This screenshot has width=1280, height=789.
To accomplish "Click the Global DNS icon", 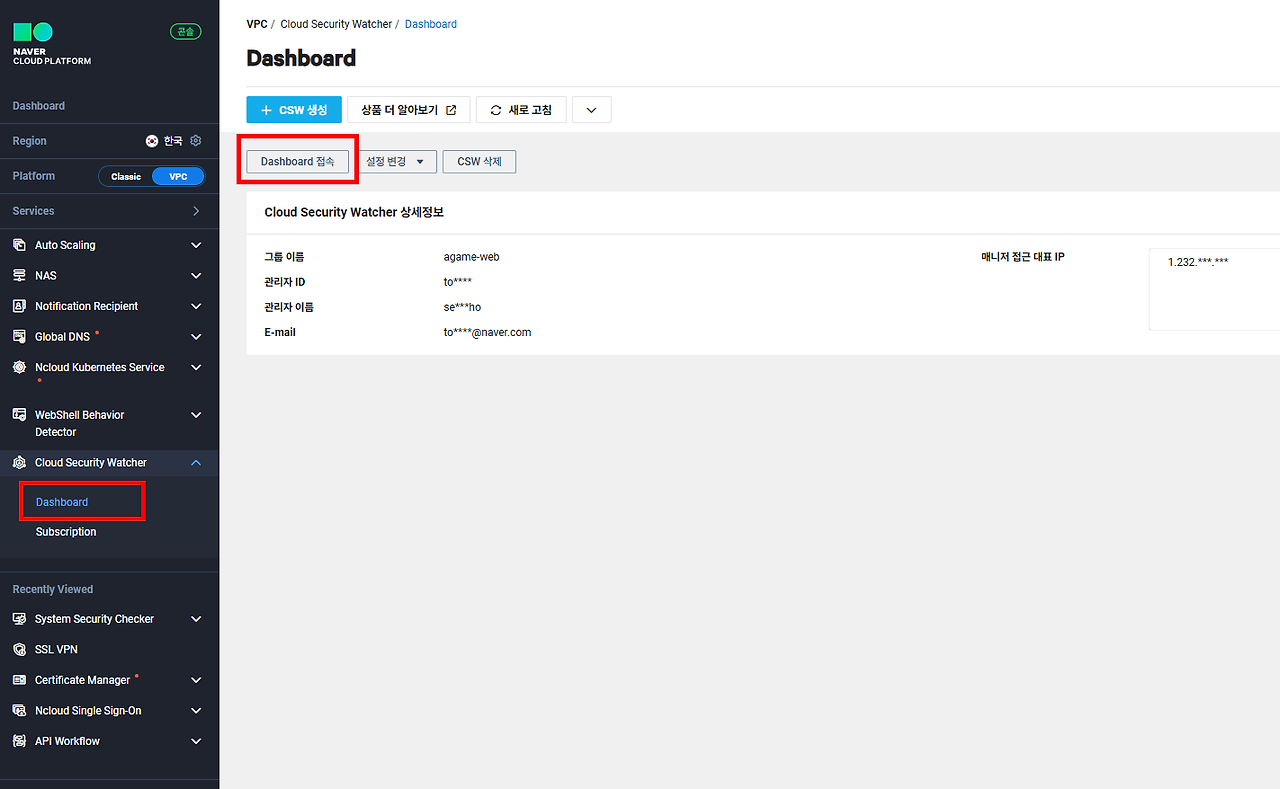I will 19,337.
